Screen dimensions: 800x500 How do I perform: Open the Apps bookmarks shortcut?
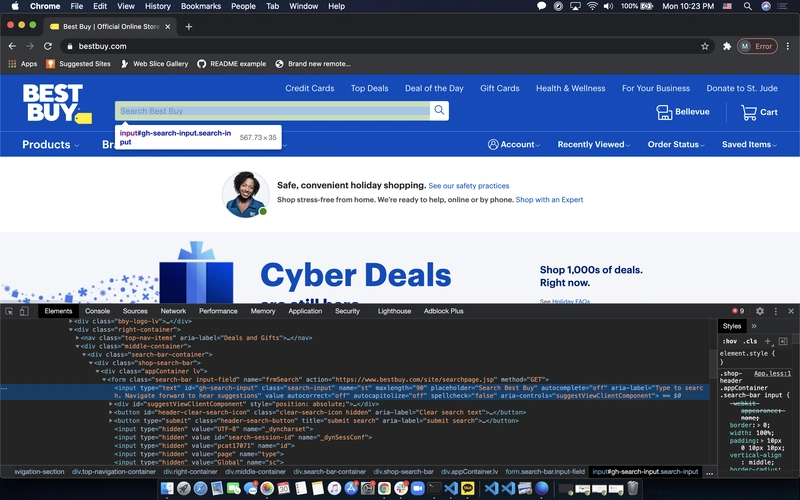tap(22, 64)
